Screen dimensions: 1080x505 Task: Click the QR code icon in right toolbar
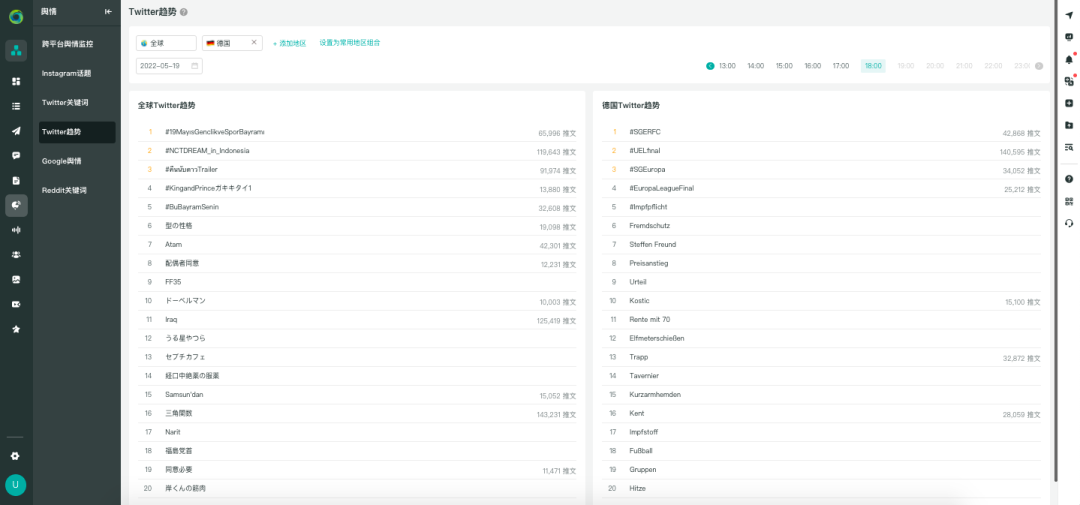tap(1069, 201)
